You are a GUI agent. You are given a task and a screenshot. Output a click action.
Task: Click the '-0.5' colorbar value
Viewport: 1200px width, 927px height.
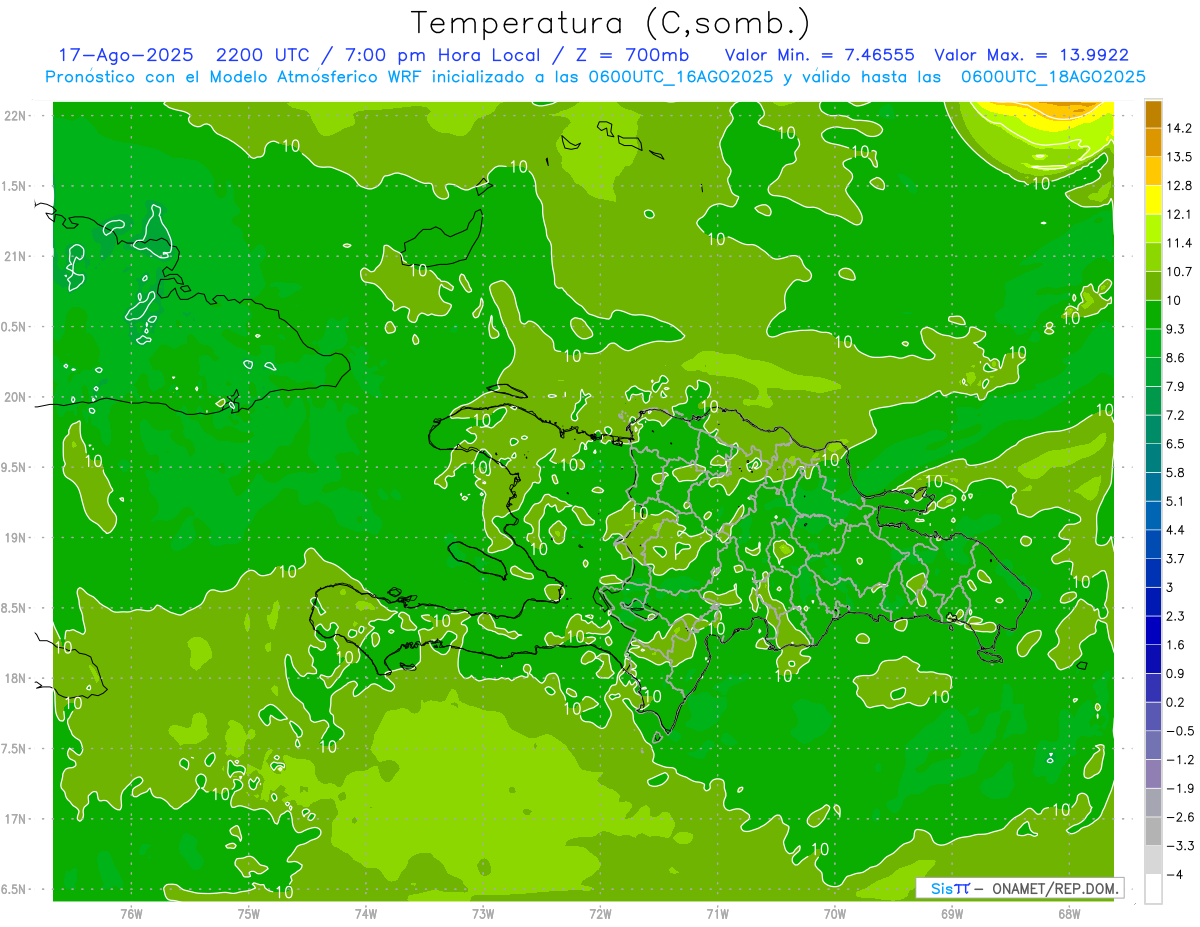point(1180,730)
